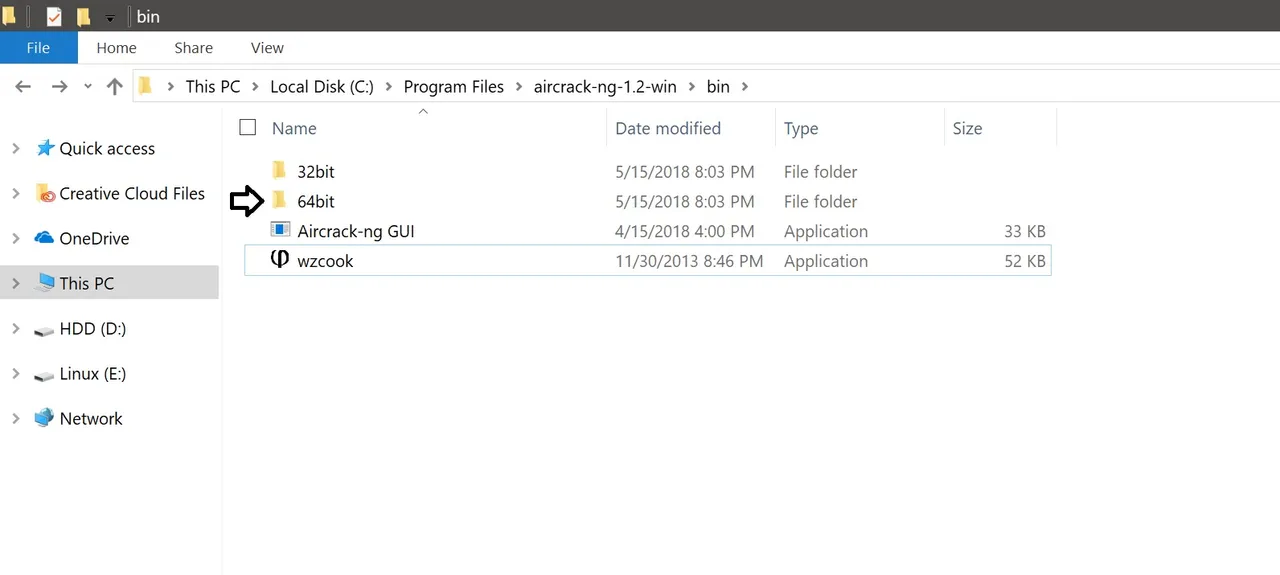
Task: Open the recent locations dropdown
Action: (x=88, y=87)
